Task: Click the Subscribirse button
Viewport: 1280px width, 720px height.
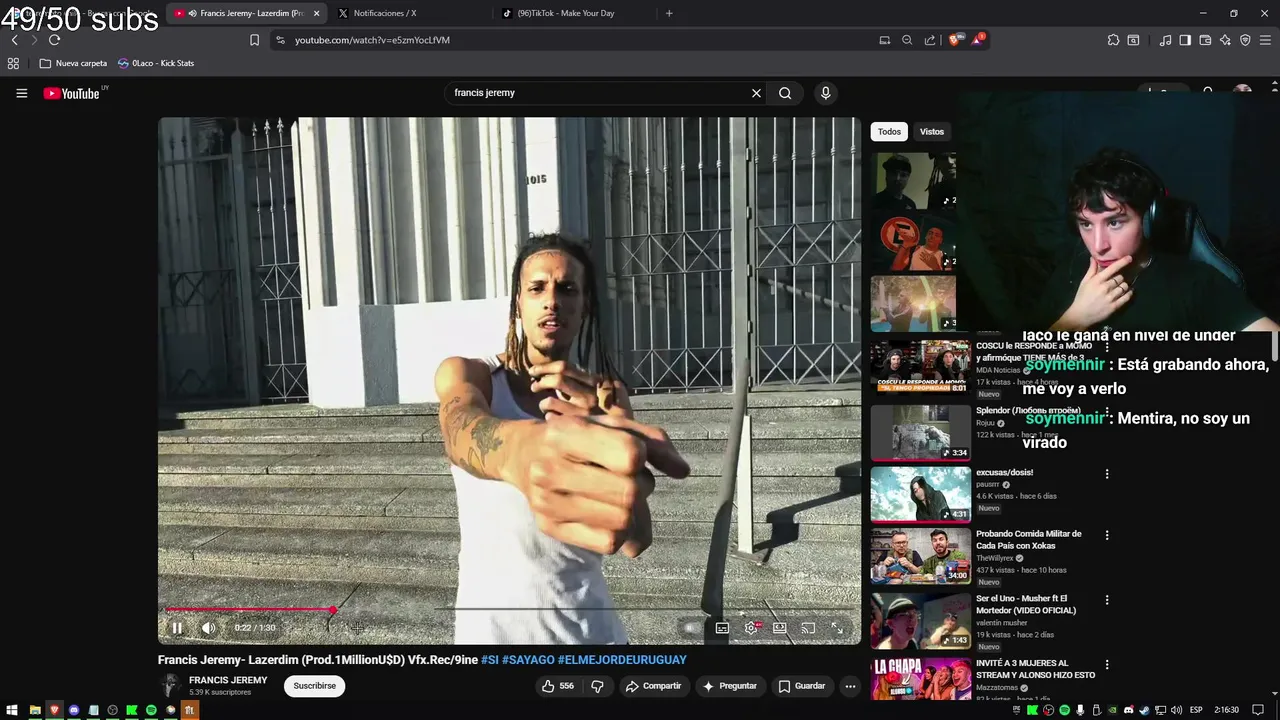Action: [x=314, y=686]
